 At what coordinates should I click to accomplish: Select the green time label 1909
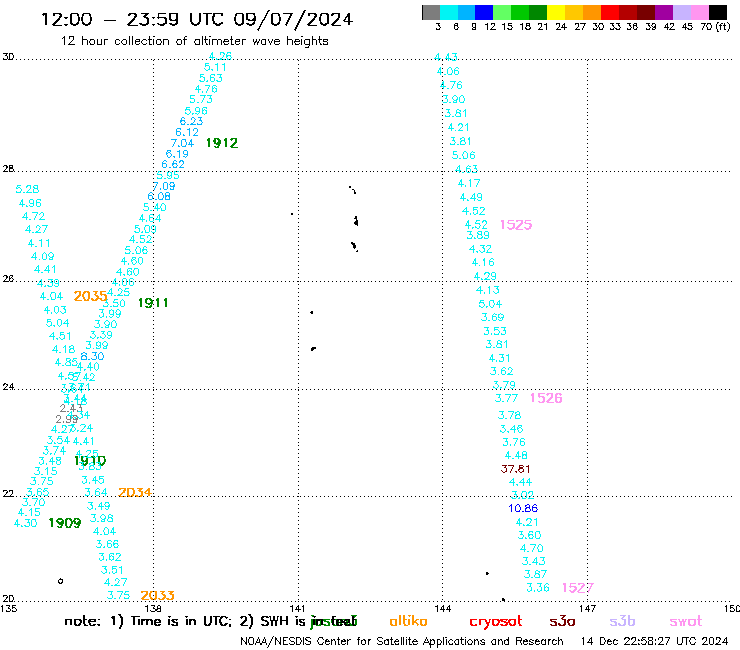tap(65, 523)
